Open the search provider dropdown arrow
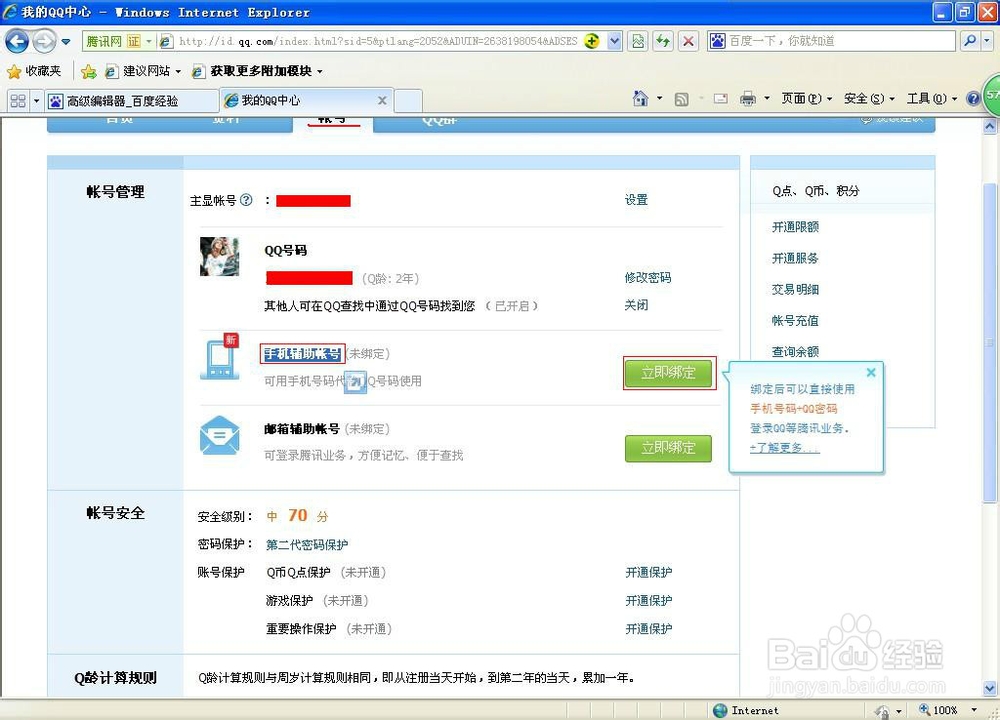The height and width of the screenshot is (720, 1000). coord(987,41)
